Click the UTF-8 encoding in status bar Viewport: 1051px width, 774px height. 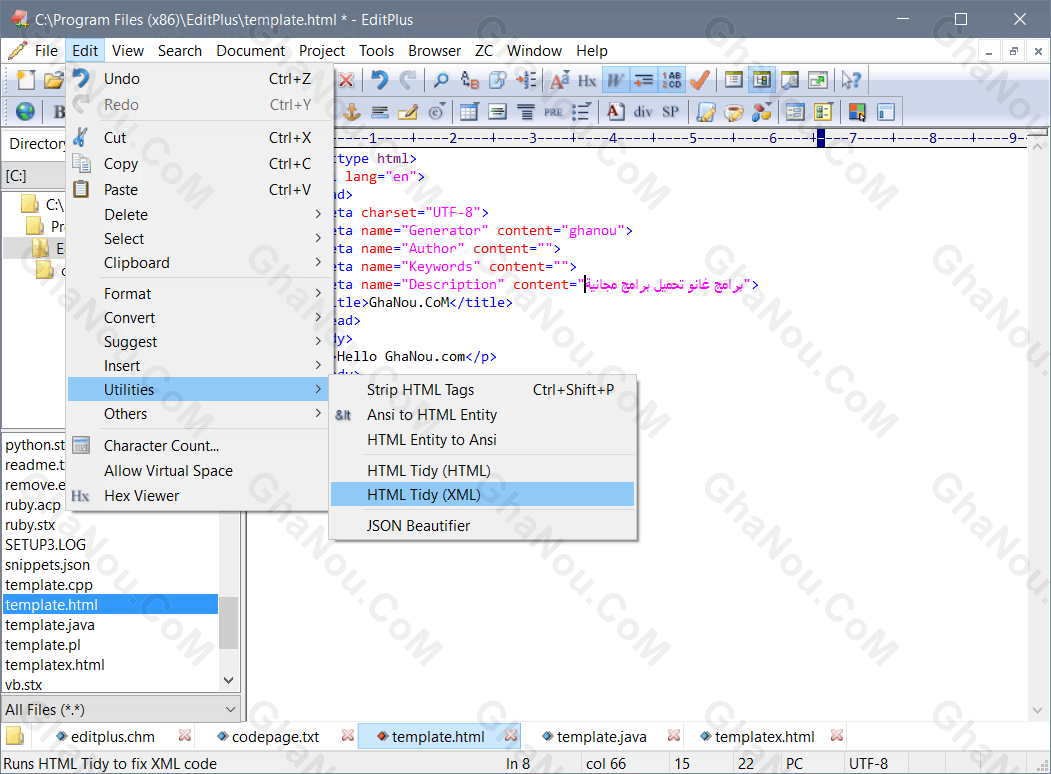click(868, 763)
